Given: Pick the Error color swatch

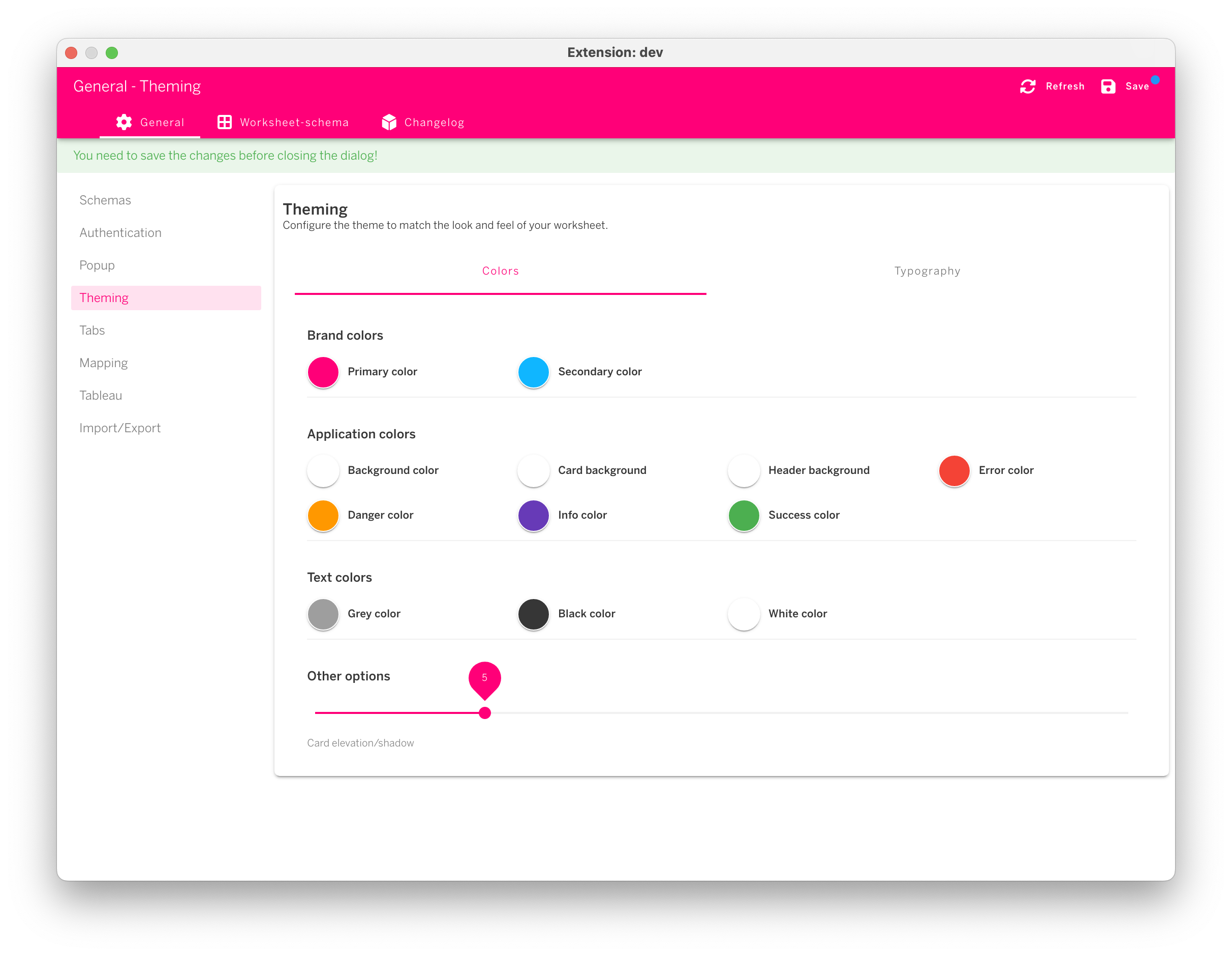Looking at the screenshot, I should [954, 471].
